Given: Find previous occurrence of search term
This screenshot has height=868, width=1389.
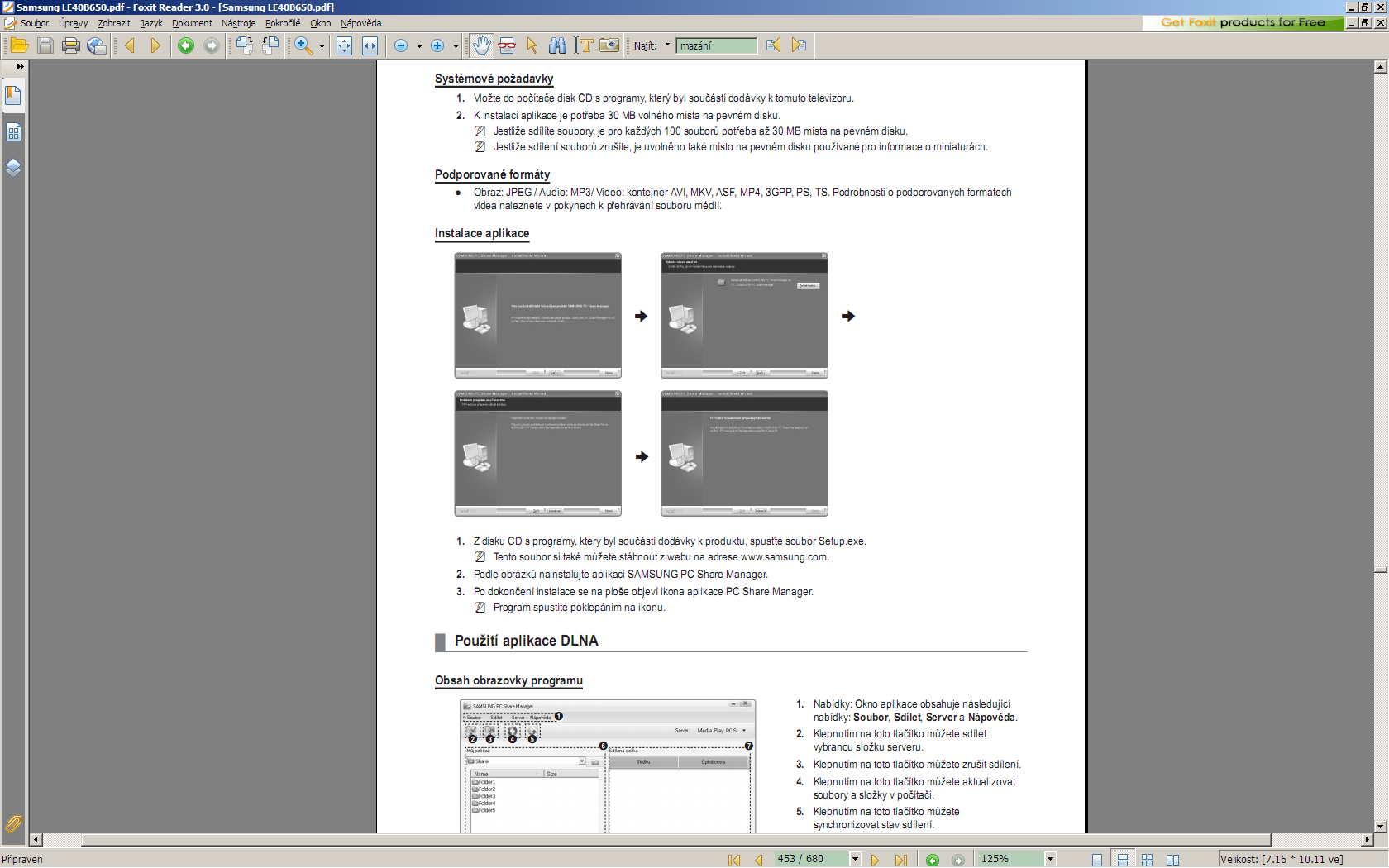Looking at the screenshot, I should click(x=773, y=45).
